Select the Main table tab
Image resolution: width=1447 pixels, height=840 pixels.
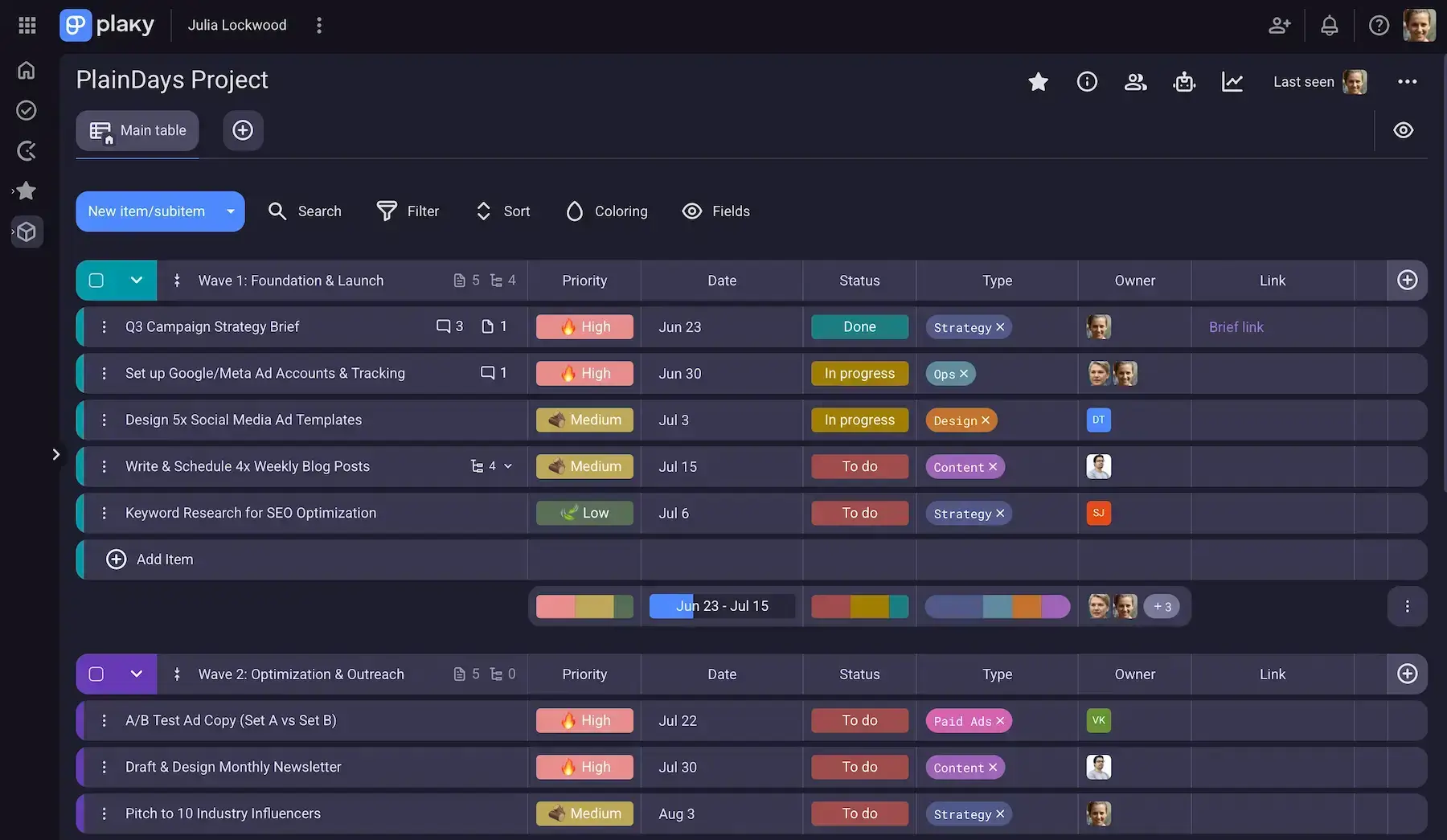(137, 130)
